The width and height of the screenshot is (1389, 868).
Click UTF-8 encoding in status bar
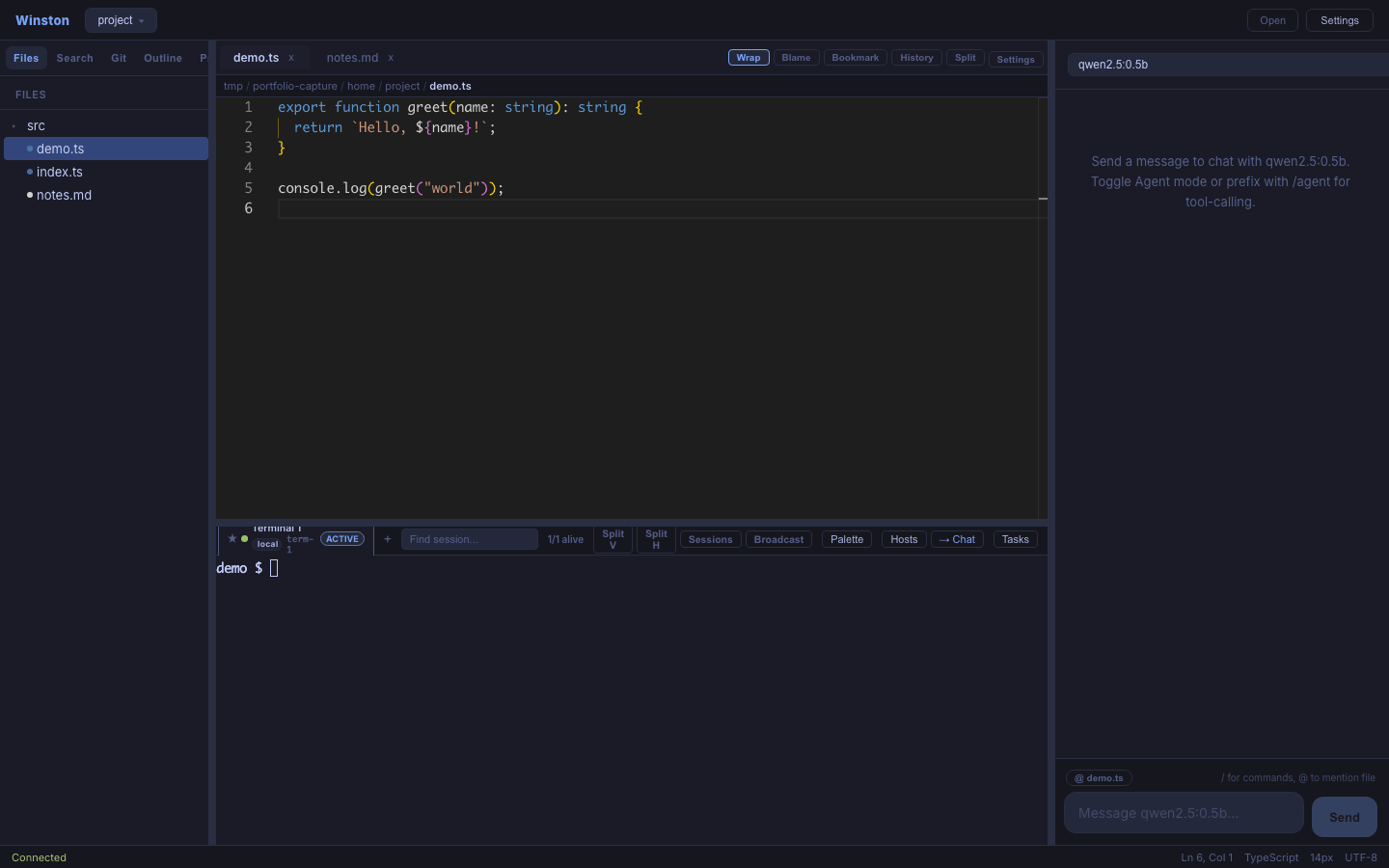pyautogui.click(x=1361, y=857)
